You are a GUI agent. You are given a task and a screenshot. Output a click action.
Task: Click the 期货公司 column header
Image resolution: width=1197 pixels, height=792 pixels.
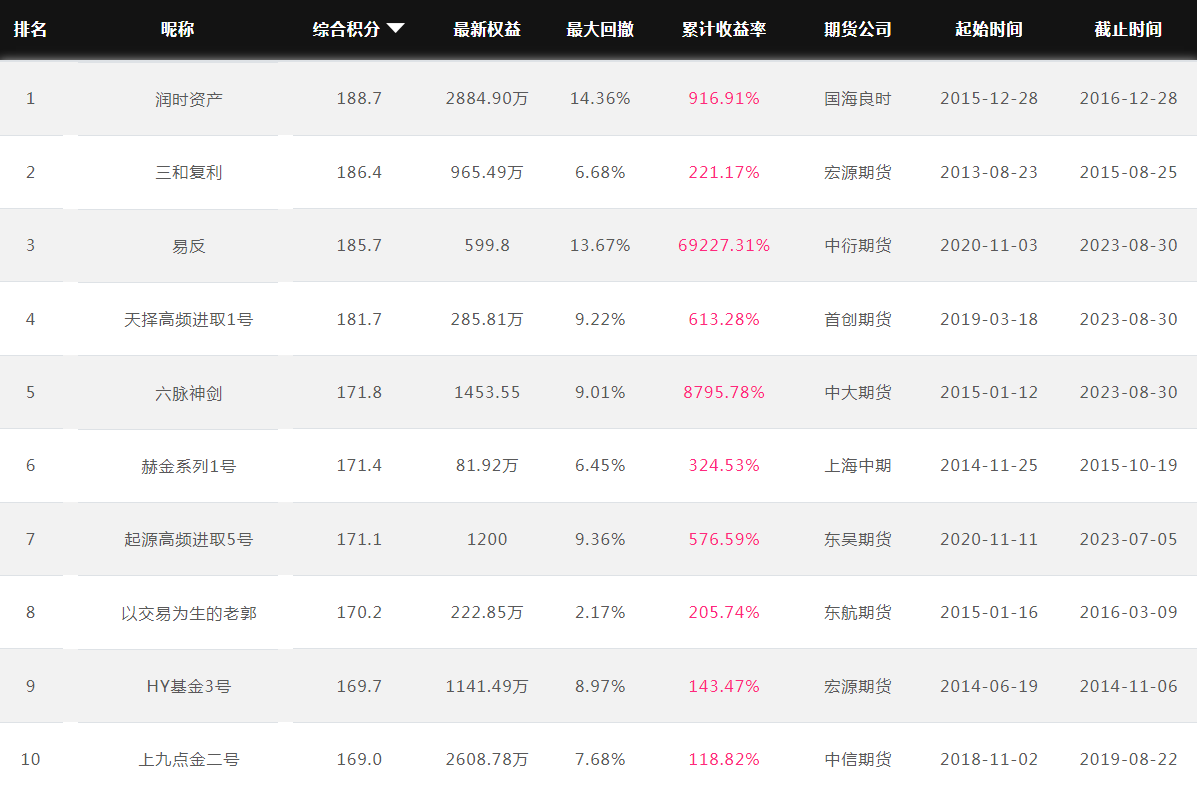pos(858,29)
